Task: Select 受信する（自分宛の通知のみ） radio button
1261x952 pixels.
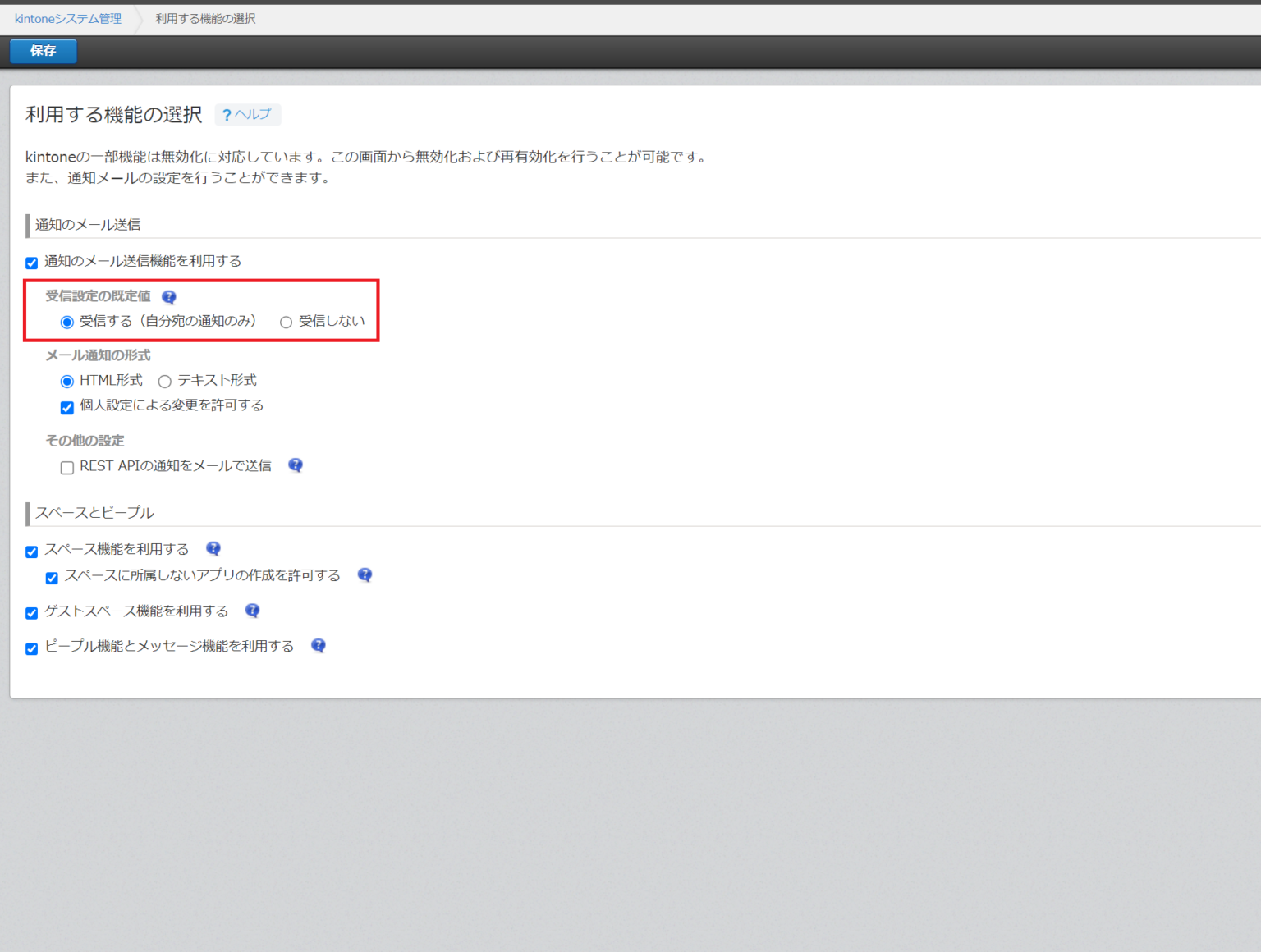Action: pos(67,323)
